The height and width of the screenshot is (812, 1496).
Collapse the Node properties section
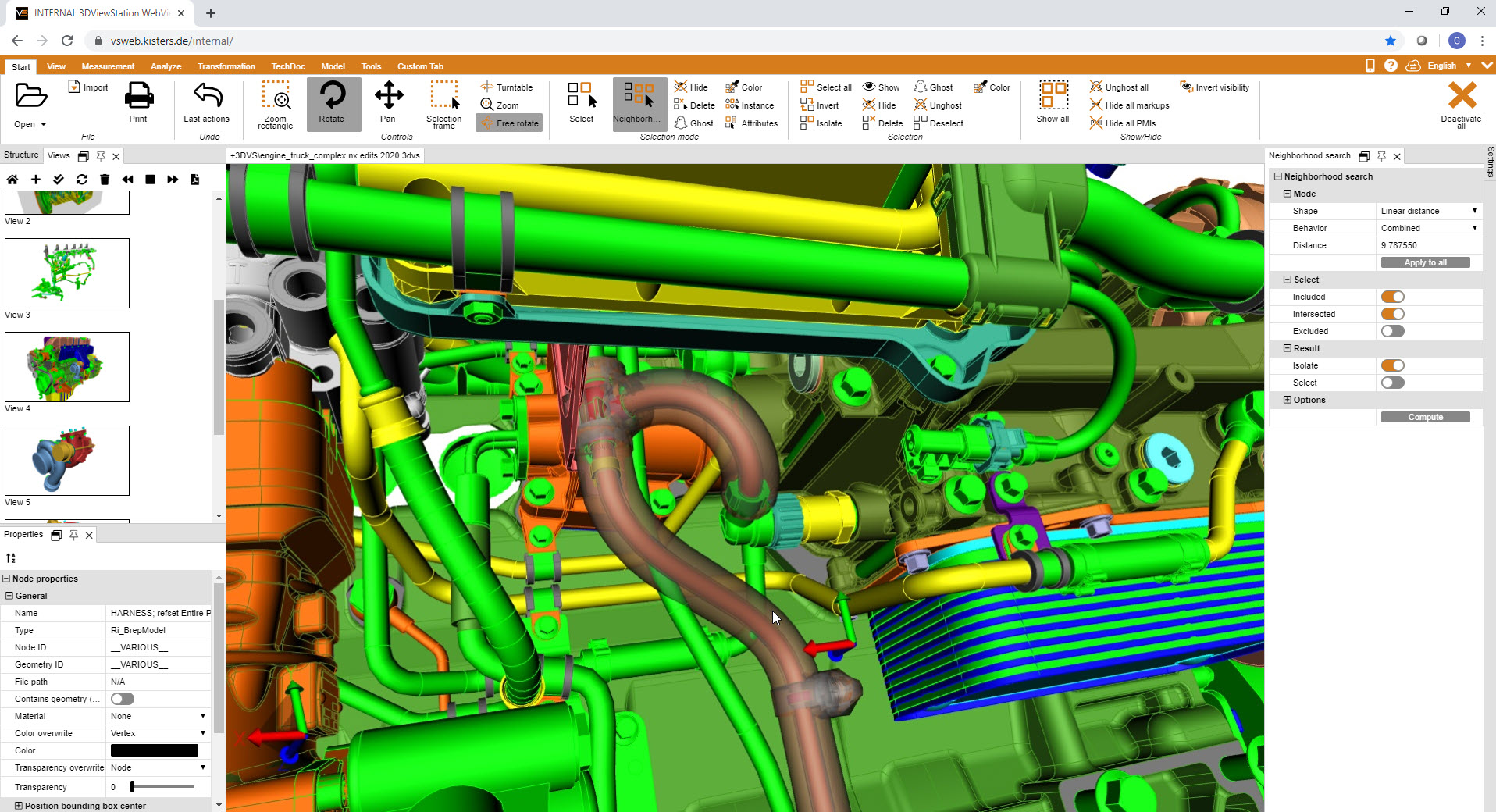point(8,579)
